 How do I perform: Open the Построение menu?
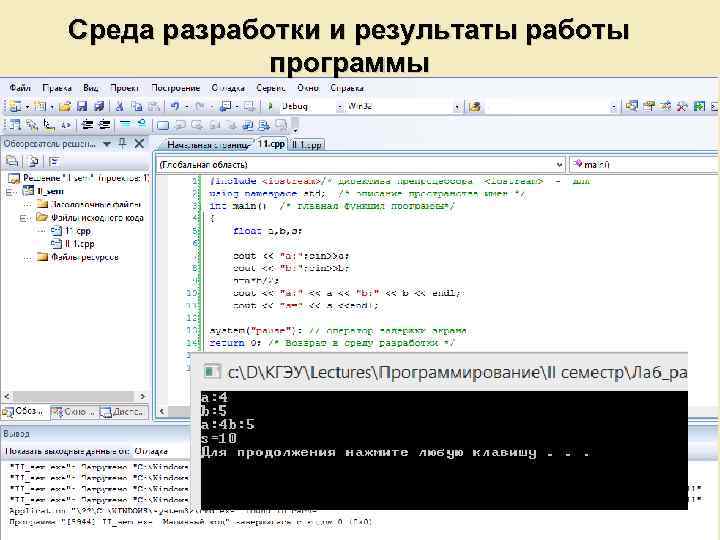[x=175, y=88]
